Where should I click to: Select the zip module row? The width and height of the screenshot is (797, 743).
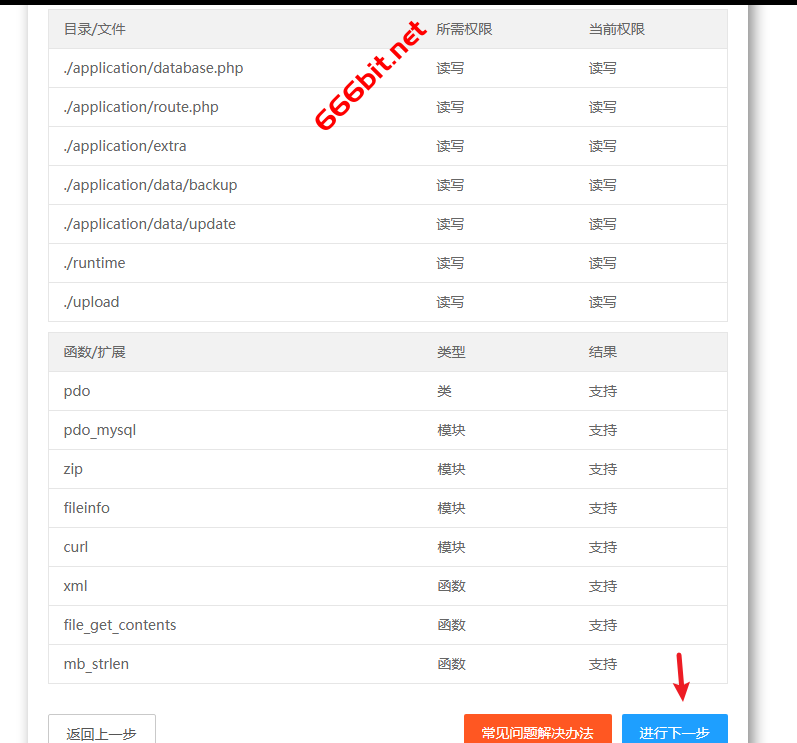pyautogui.click(x=73, y=469)
